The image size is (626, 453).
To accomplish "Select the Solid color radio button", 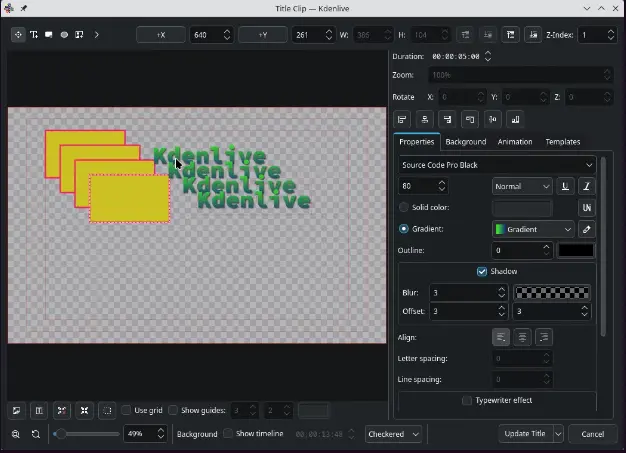I will point(404,207).
